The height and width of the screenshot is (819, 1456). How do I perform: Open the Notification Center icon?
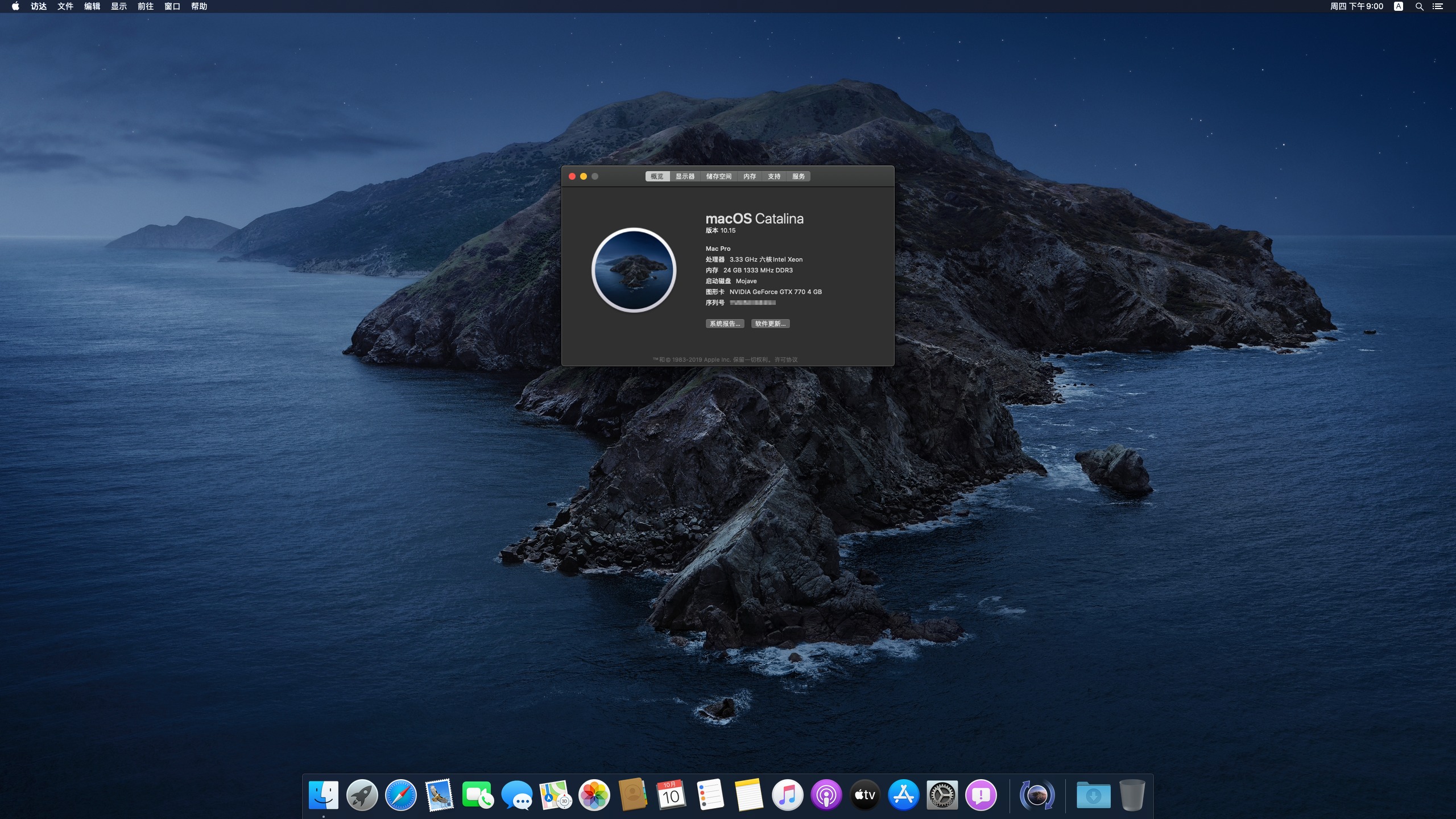coord(1437,6)
